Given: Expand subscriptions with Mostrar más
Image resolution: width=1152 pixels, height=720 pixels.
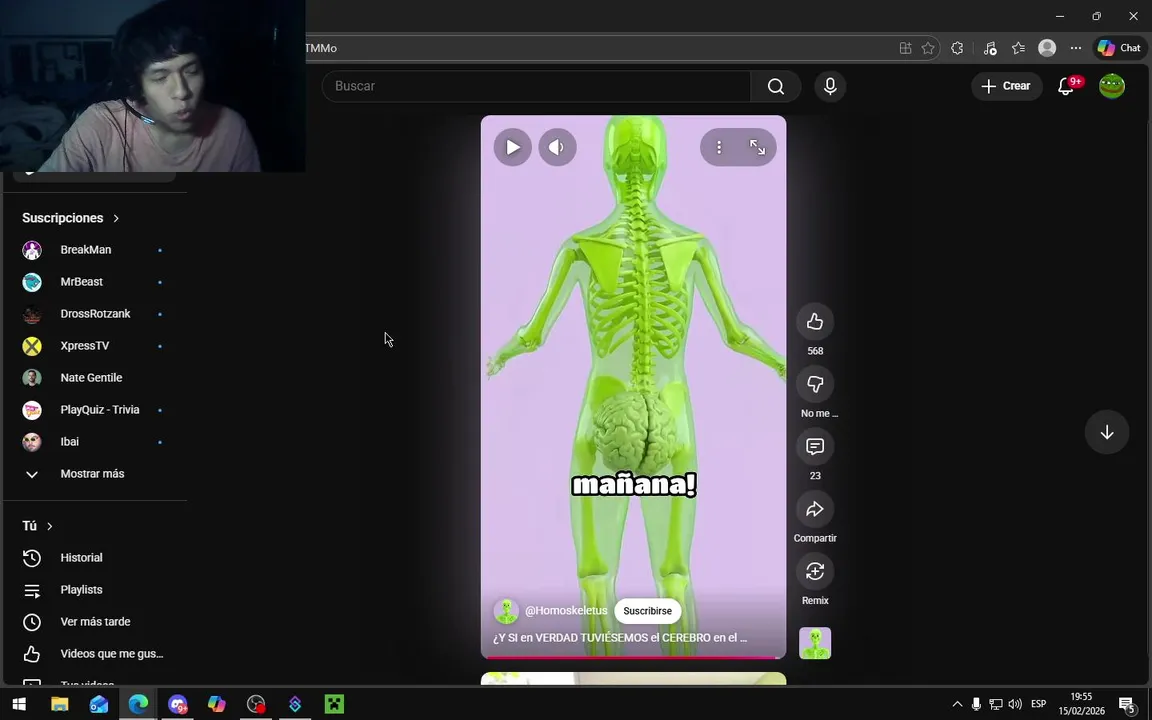Looking at the screenshot, I should (94, 474).
